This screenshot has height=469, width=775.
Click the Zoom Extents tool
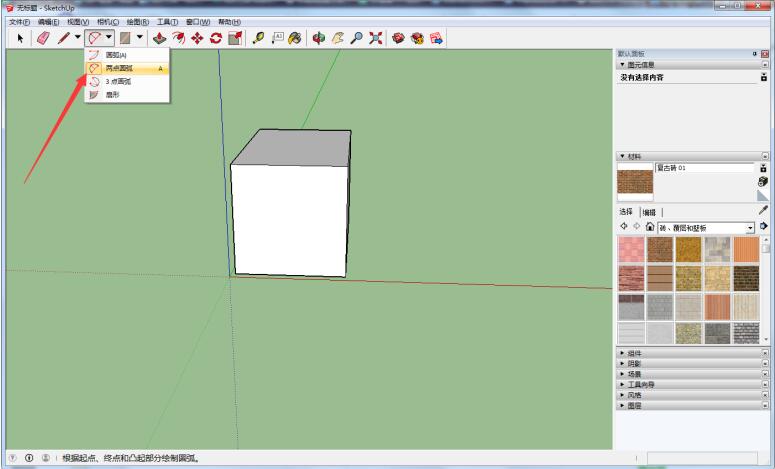(377, 38)
